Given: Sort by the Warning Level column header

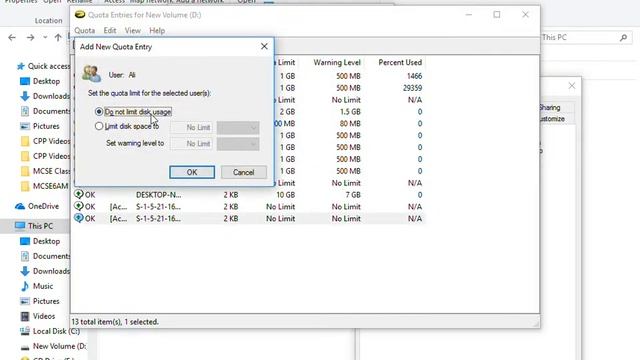Looking at the screenshot, I should 337,62.
